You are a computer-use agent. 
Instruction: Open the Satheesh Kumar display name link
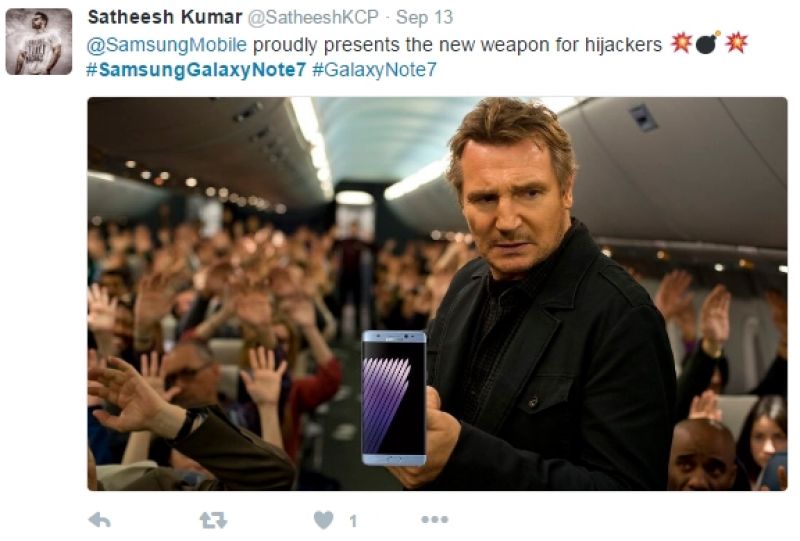[x=165, y=17]
